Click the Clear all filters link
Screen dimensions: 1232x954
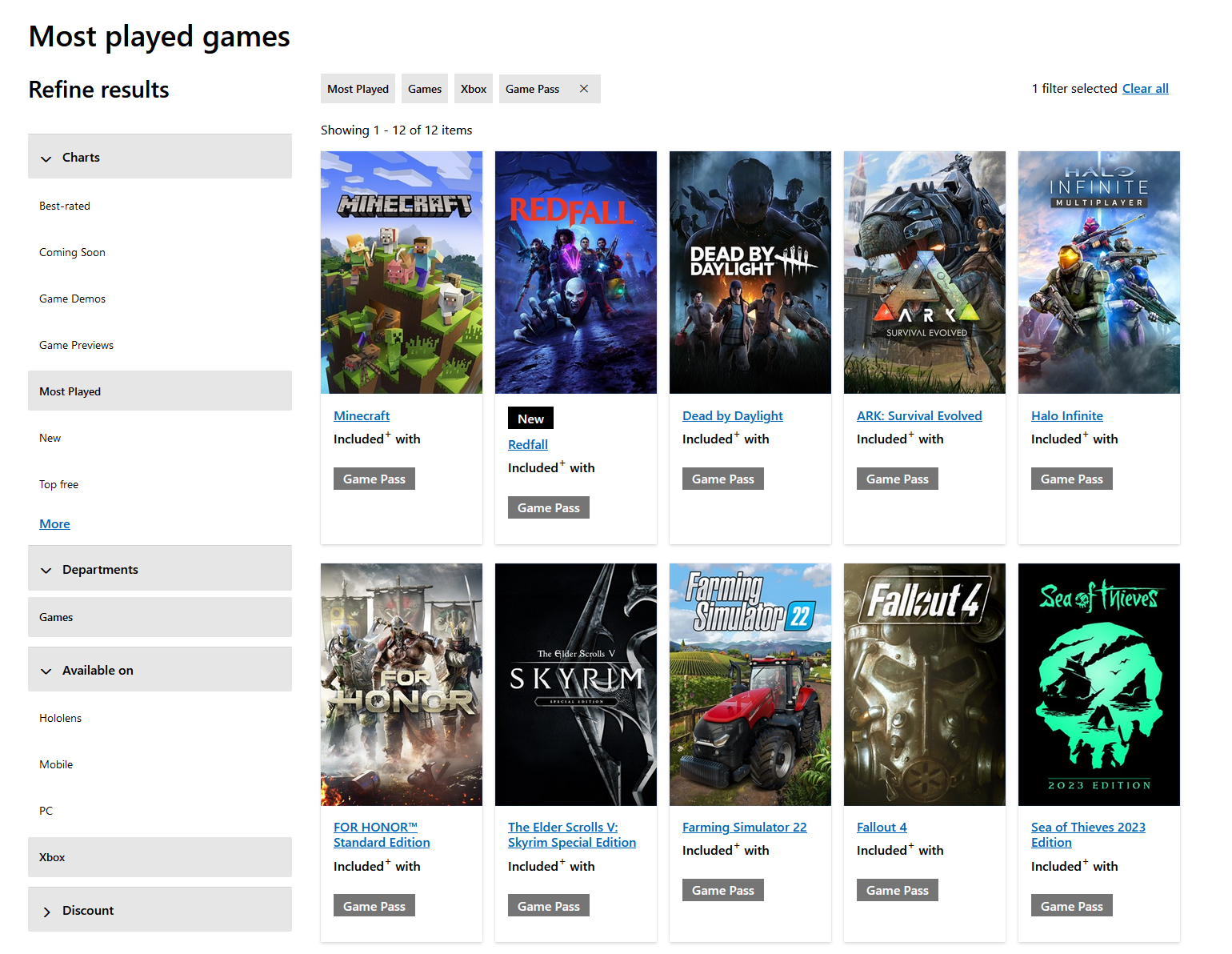point(1146,88)
